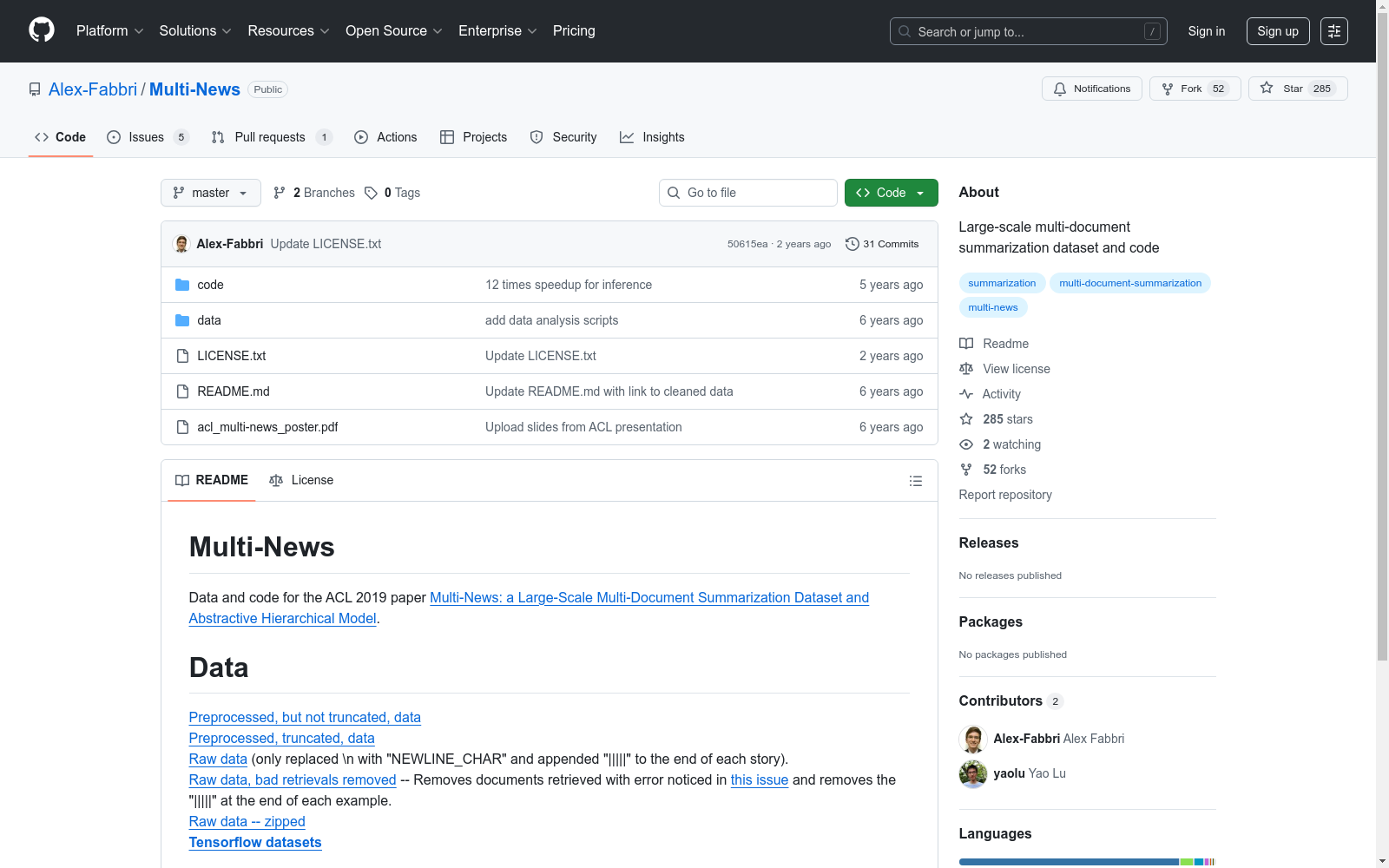Click the Notifications bell icon
Image resolution: width=1389 pixels, height=868 pixels.
(1060, 89)
